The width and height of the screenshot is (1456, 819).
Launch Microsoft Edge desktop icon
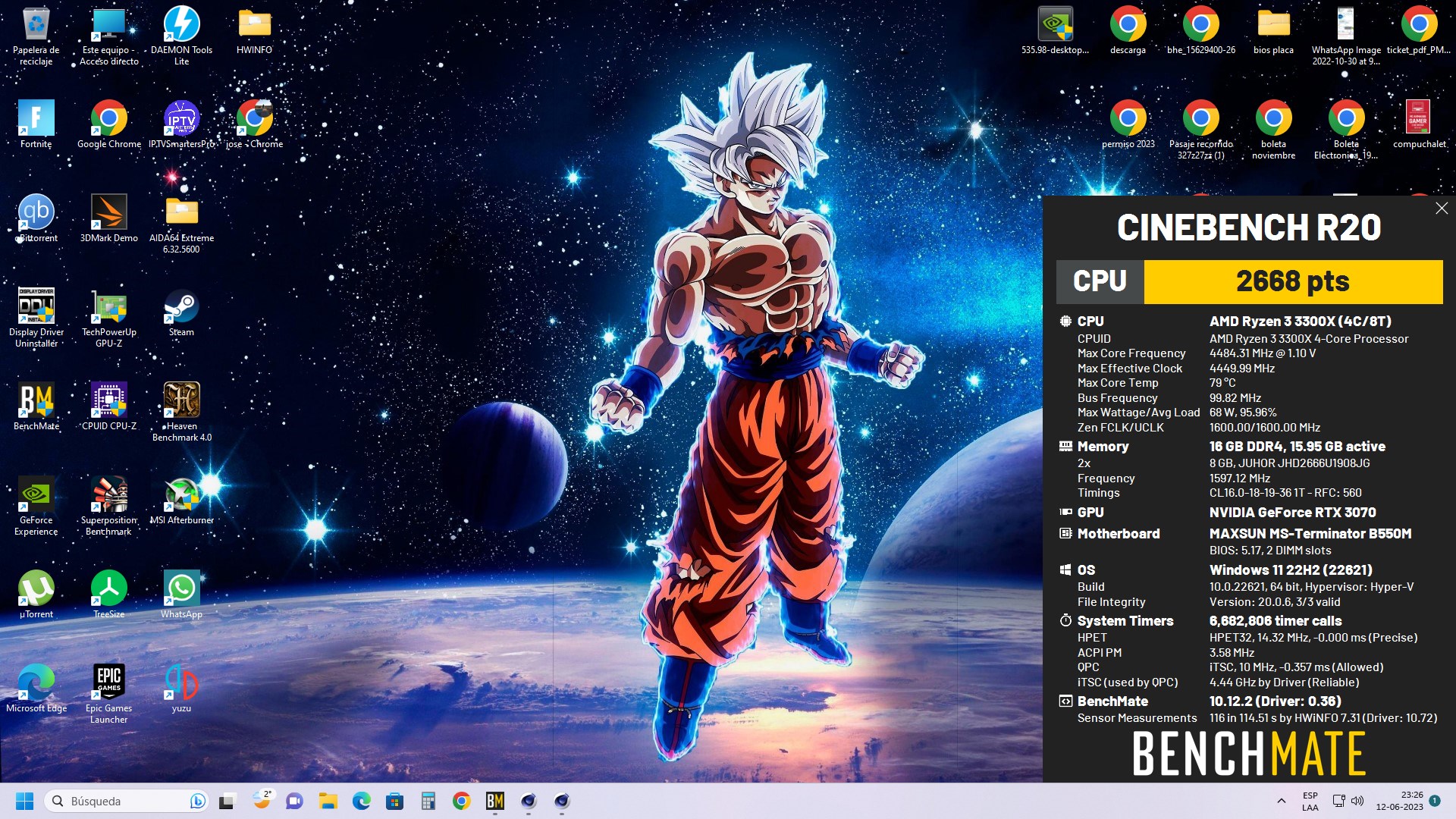point(36,689)
